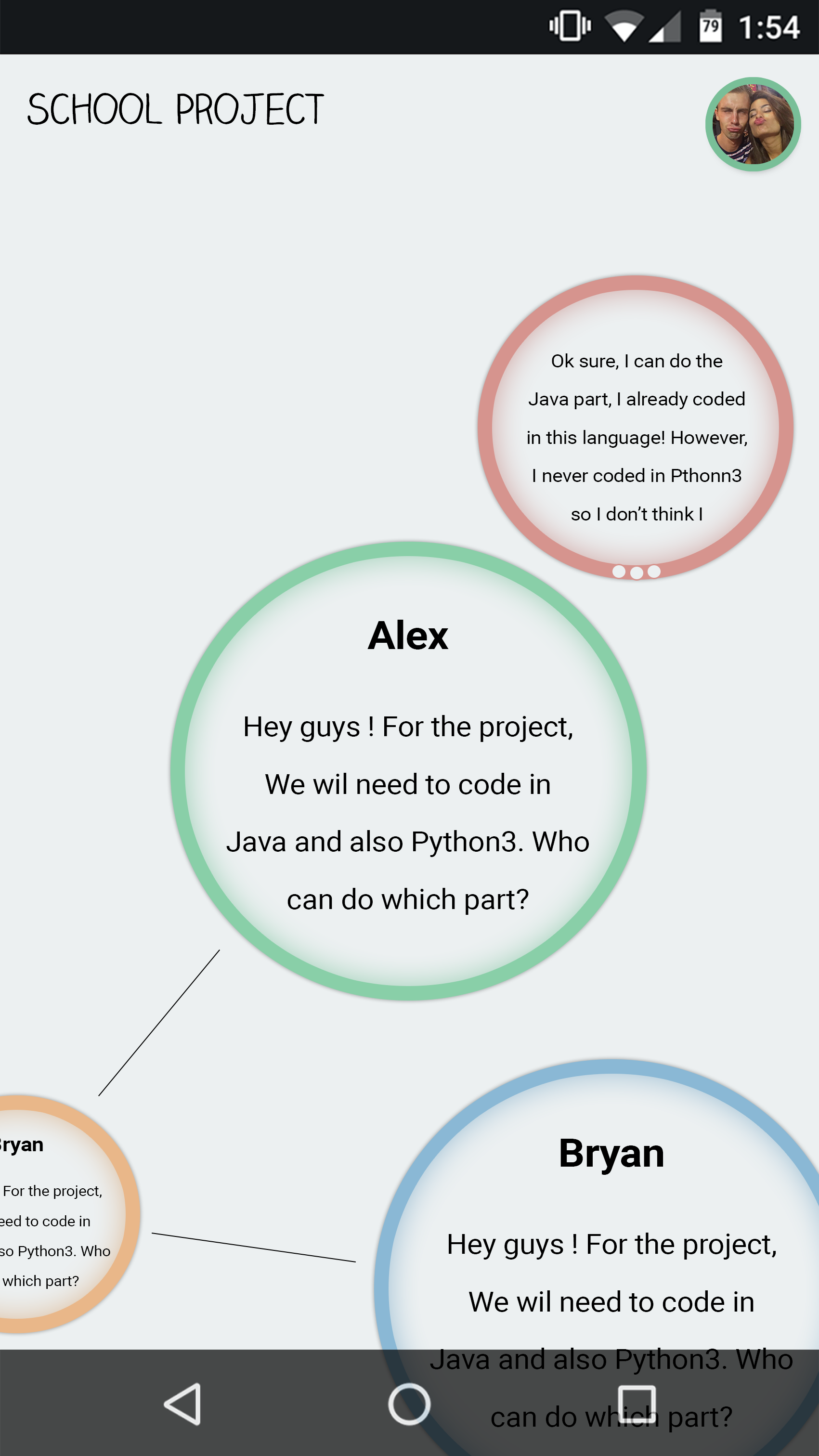Select Alex's green message bubble
Screen dimensions: 819x1456
[x=409, y=771]
